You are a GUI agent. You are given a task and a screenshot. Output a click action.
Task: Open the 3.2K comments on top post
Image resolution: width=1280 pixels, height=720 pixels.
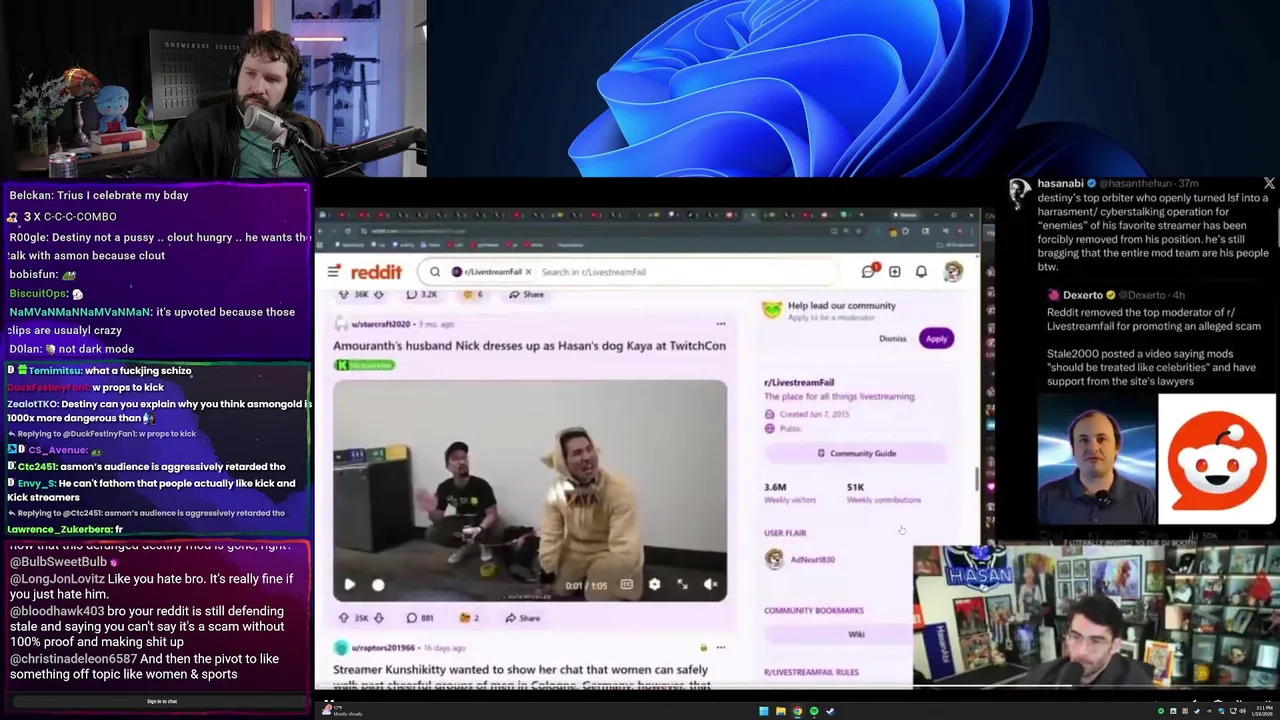(x=421, y=294)
